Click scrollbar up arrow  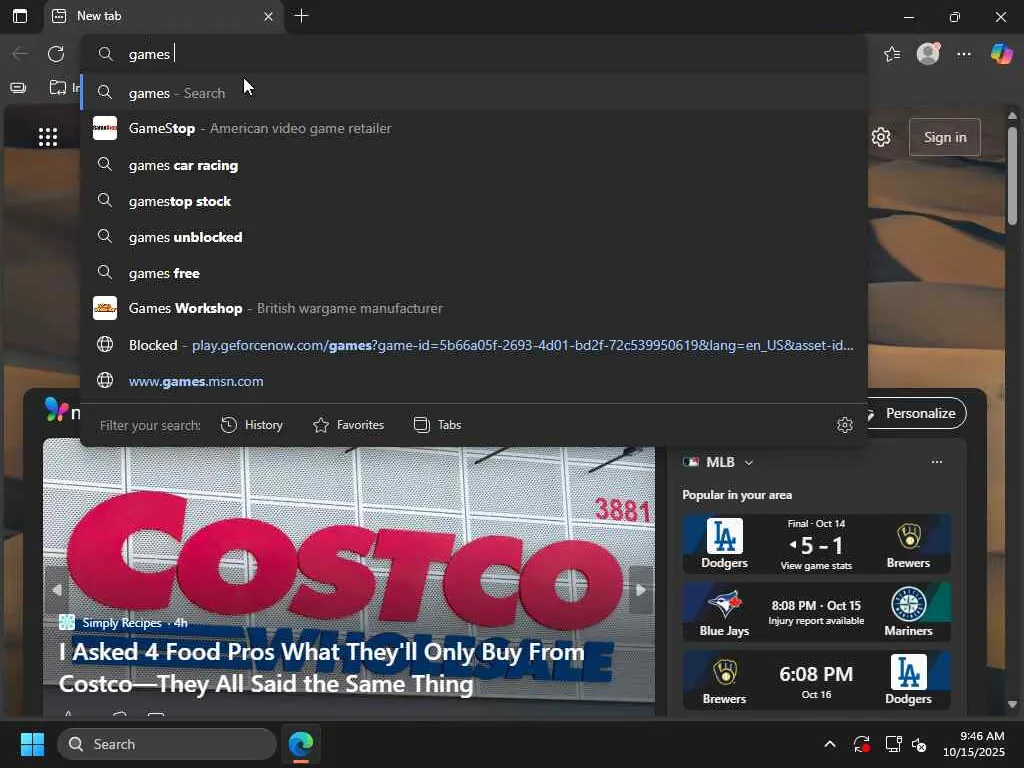click(x=1012, y=116)
